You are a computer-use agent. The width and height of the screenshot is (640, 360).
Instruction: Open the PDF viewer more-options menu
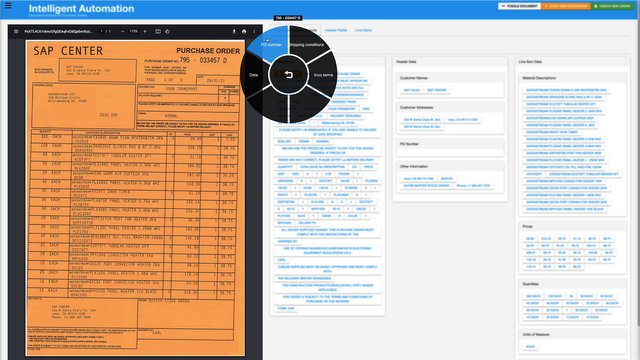(254, 31)
